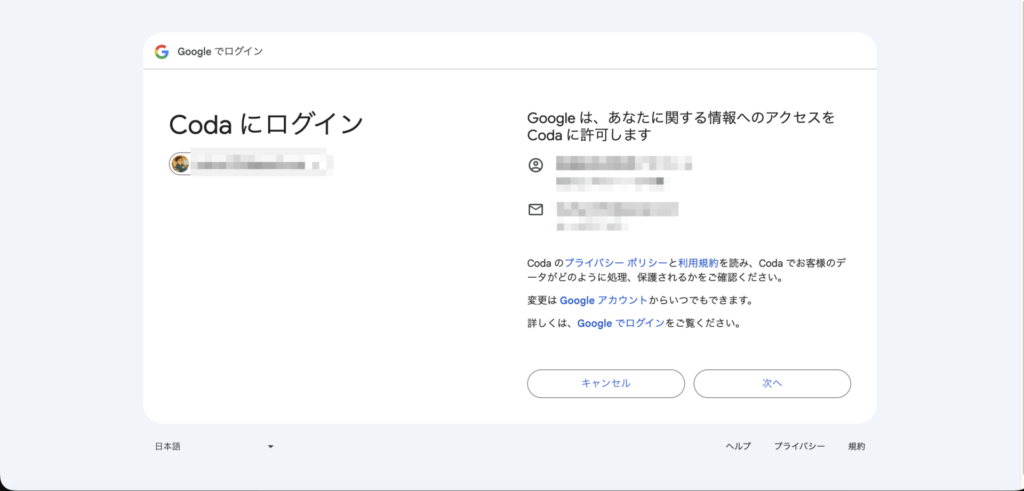Click the heading 'Google は、あなたに関する情報へのアクセスを'
This screenshot has width=1024, height=491.
[681, 118]
